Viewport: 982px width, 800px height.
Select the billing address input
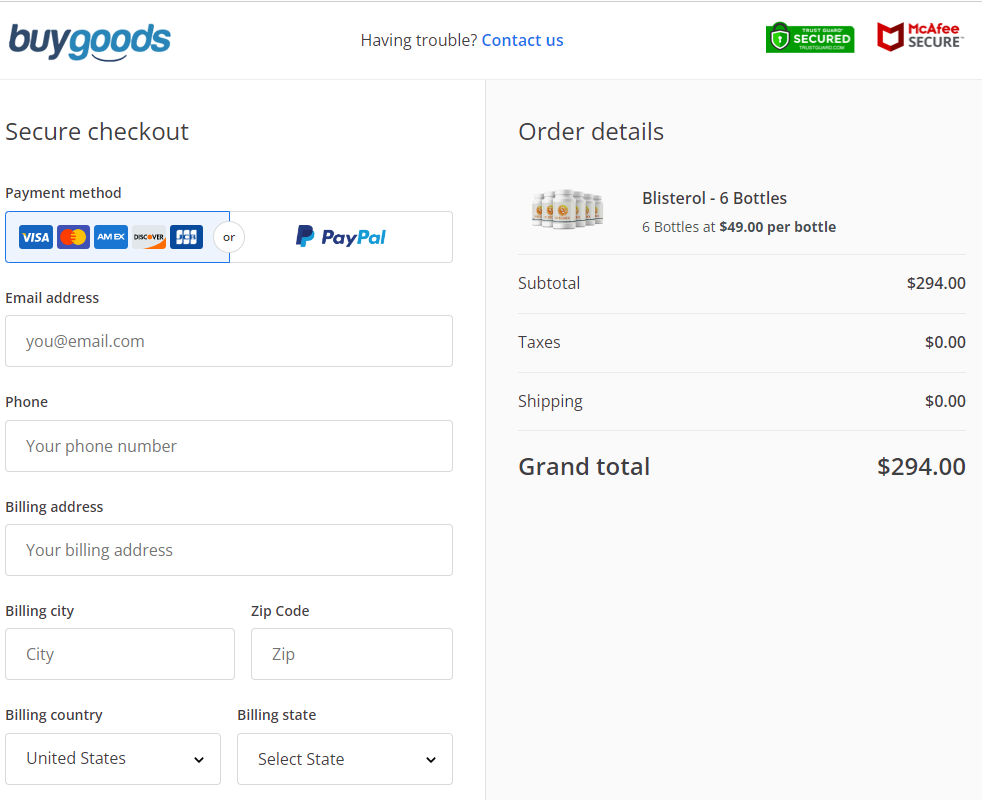coord(228,550)
